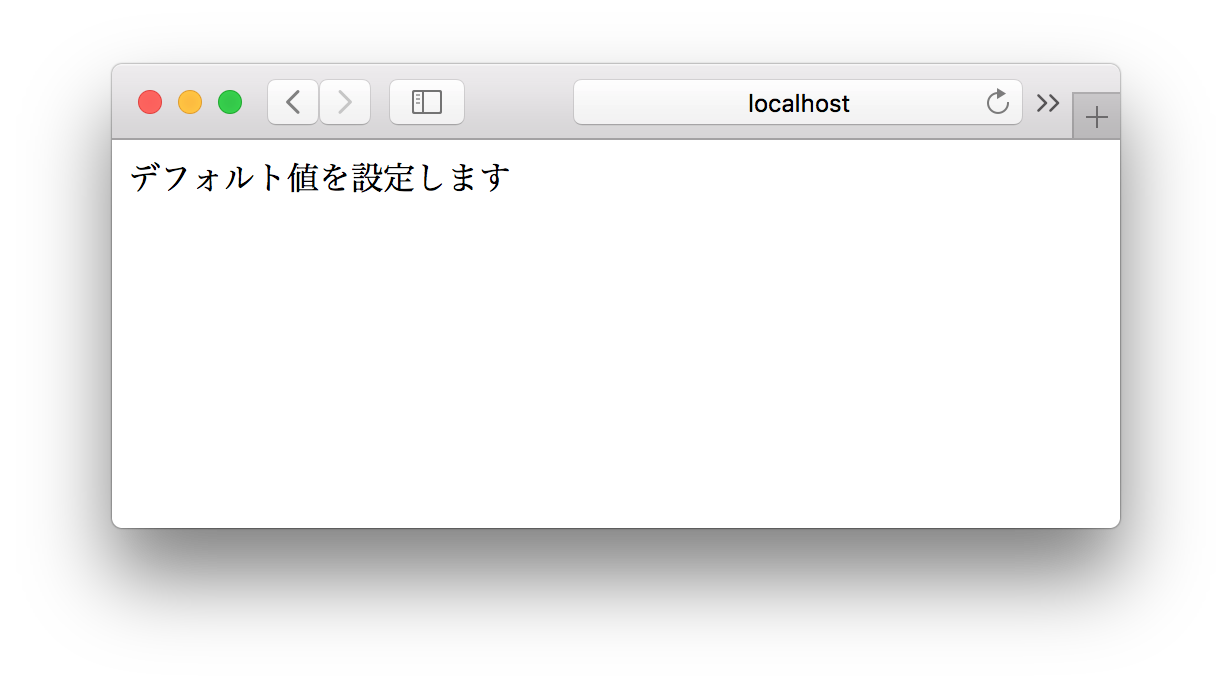
Task: Click the を character in page sentence
Action: click(336, 178)
